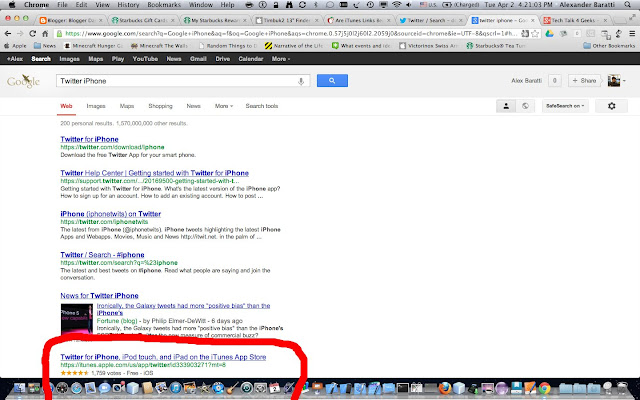This screenshot has width=640, height=400.
Task: Launch Firefox from the Dock
Action: coord(445,387)
